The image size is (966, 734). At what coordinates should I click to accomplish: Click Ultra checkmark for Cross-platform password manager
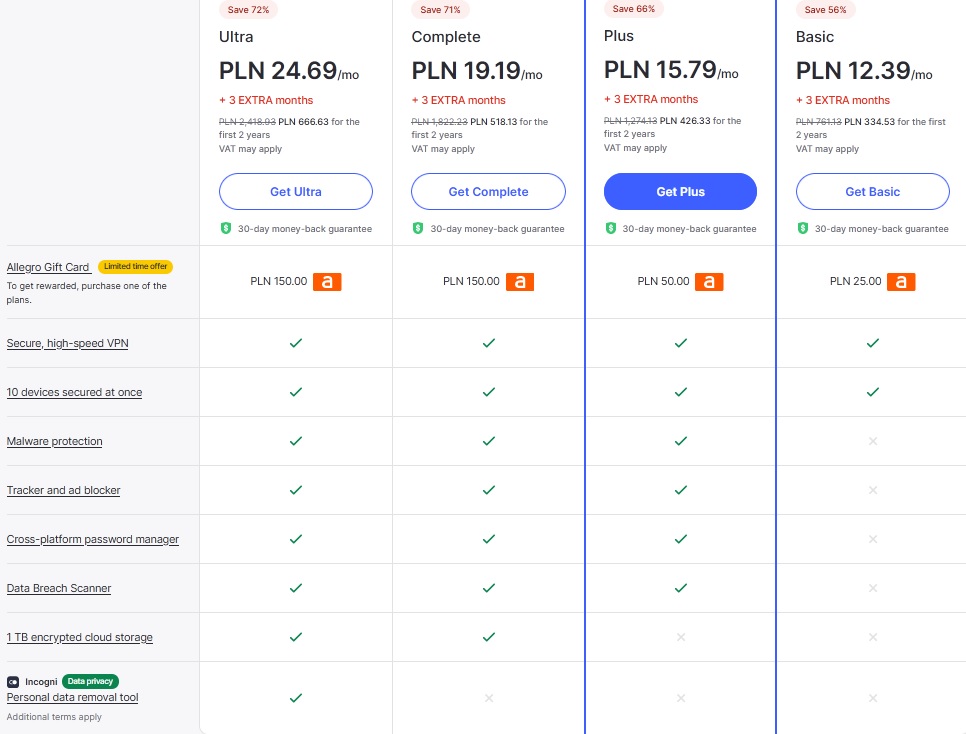pyautogui.click(x=296, y=539)
